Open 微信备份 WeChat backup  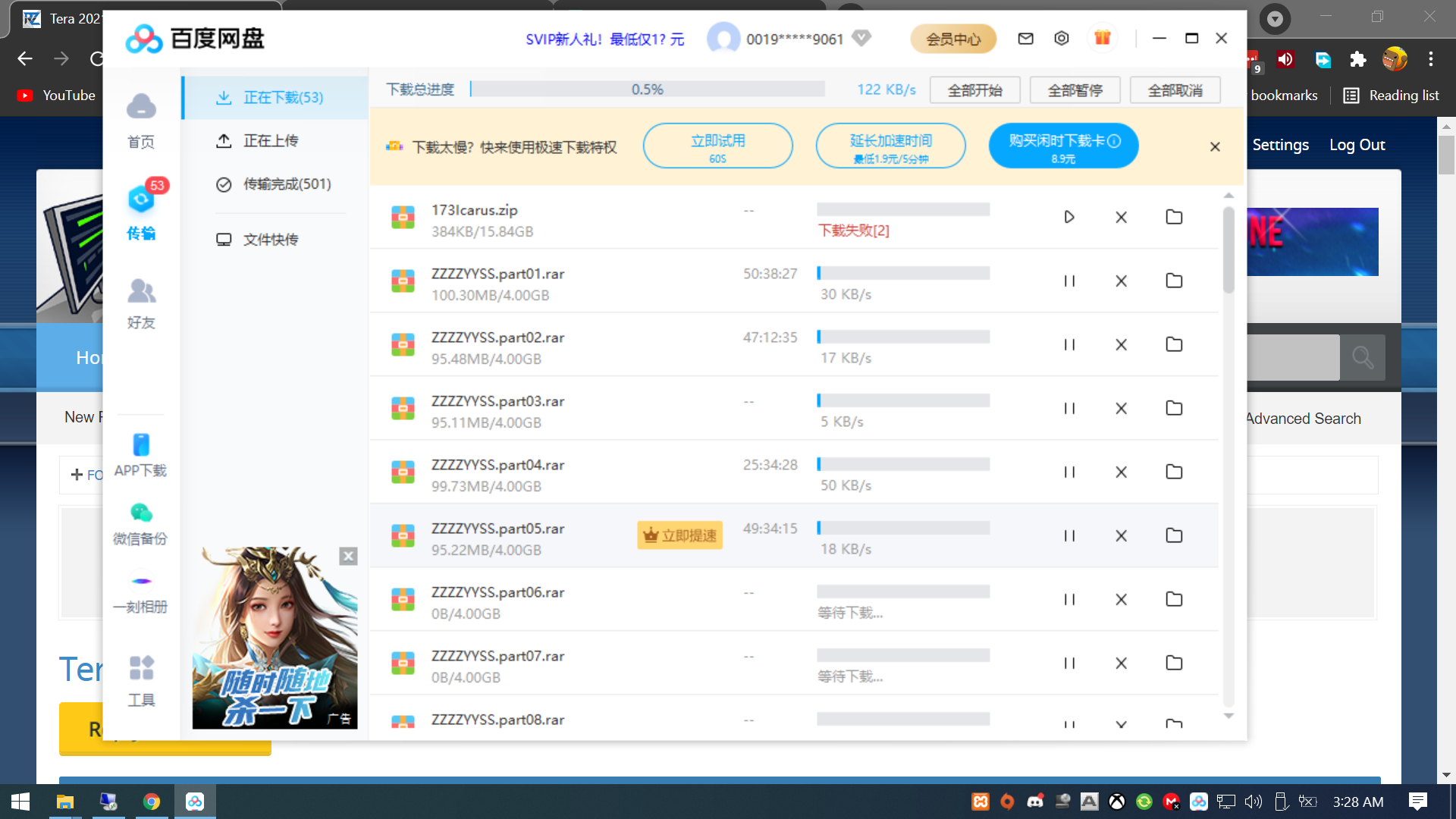point(141,523)
